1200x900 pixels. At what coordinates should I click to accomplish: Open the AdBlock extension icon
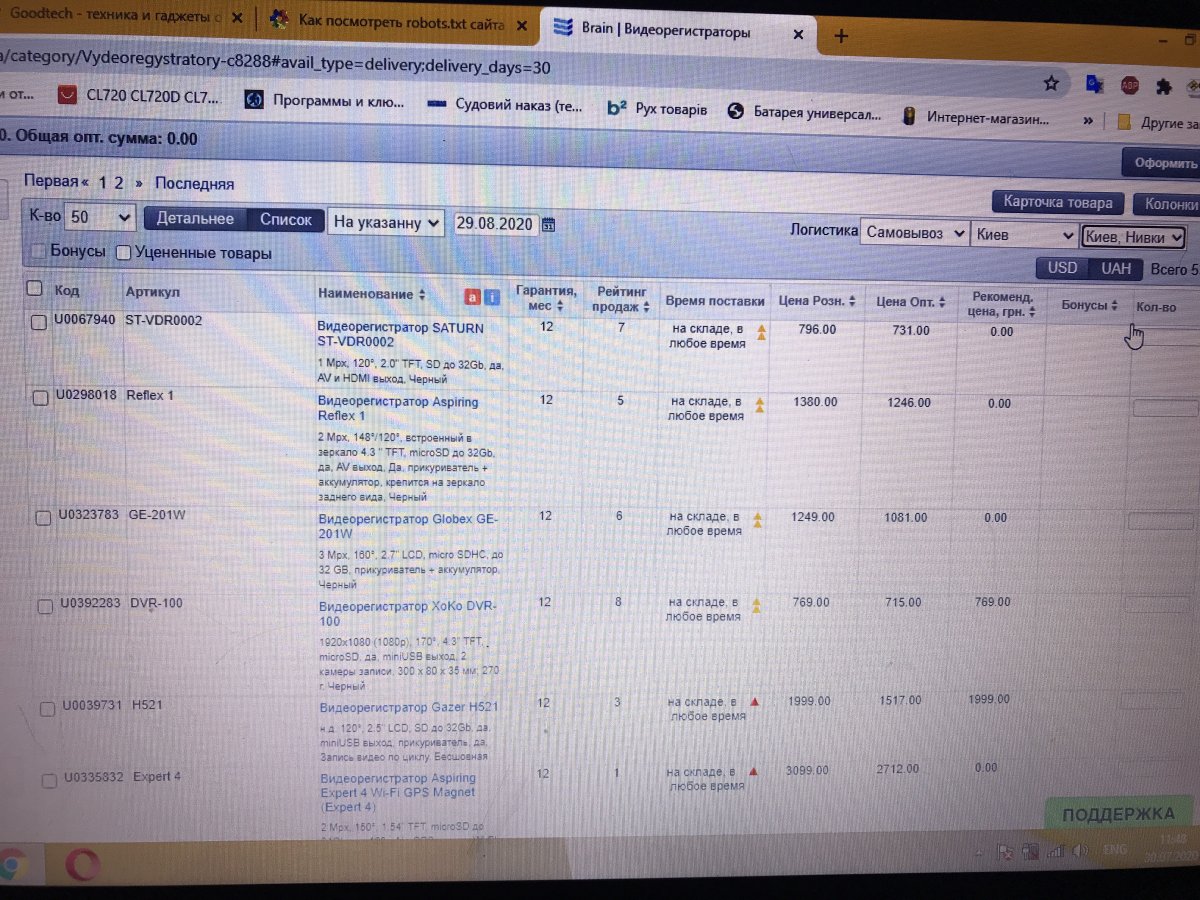[1129, 85]
